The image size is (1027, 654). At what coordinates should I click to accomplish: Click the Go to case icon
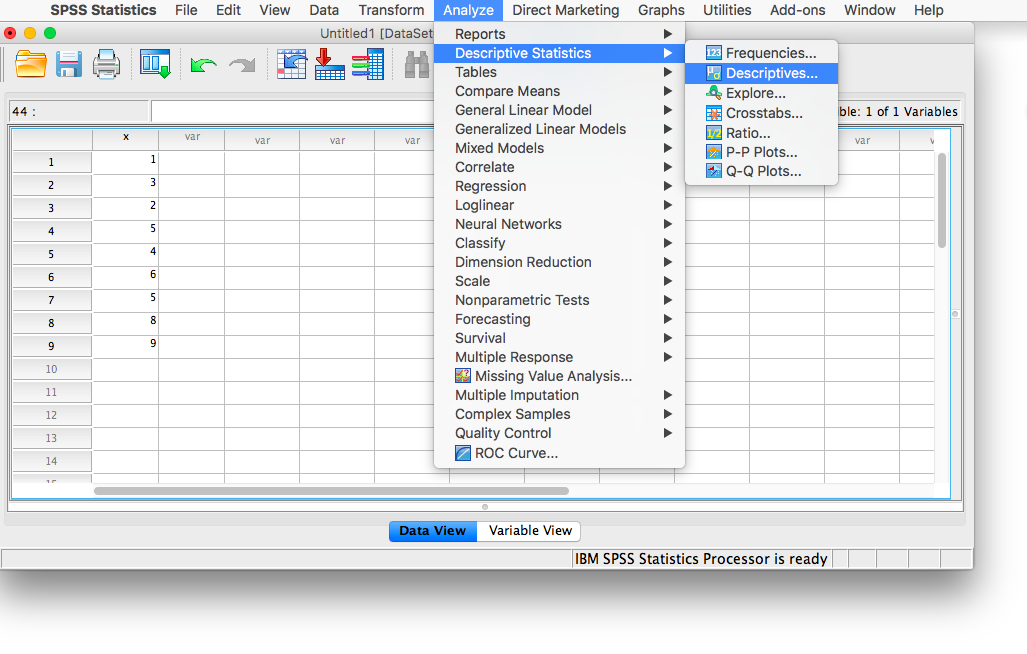tap(292, 65)
